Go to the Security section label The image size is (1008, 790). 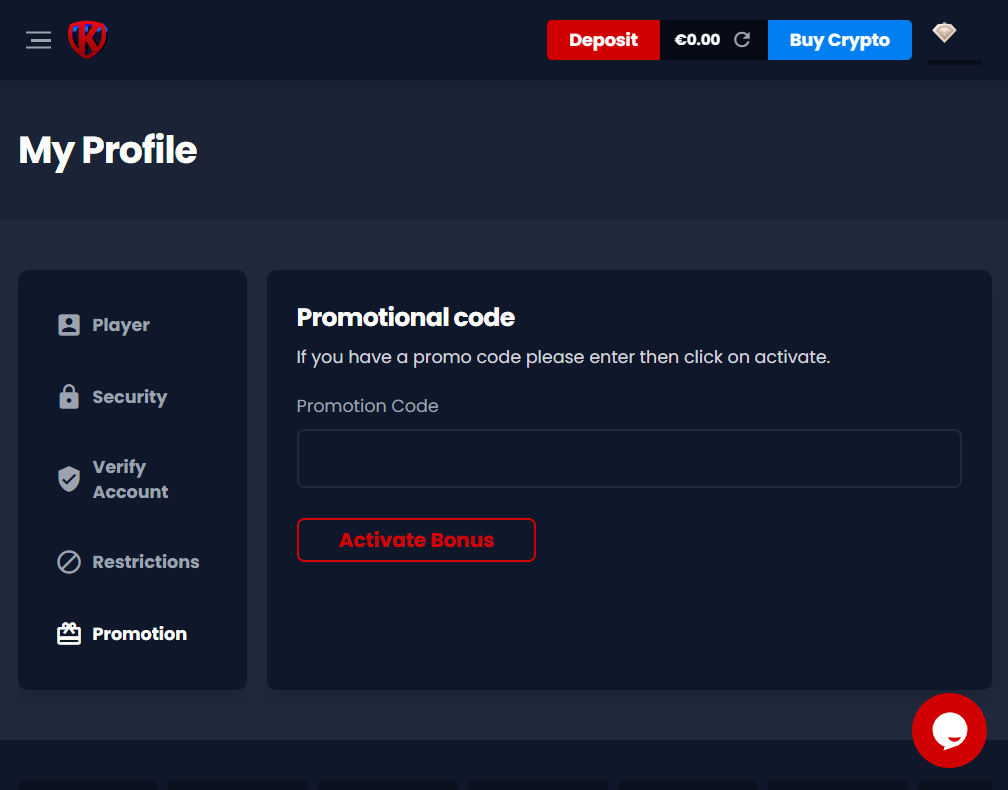tap(130, 397)
